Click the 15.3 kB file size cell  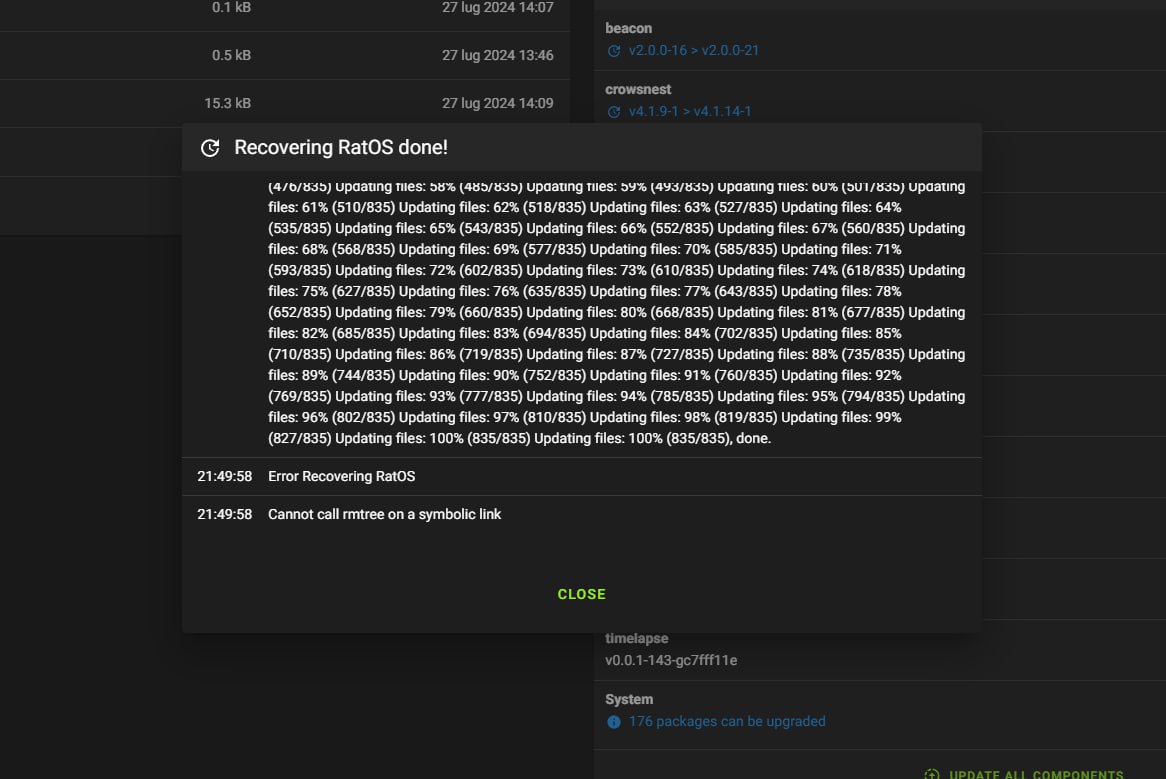point(228,103)
